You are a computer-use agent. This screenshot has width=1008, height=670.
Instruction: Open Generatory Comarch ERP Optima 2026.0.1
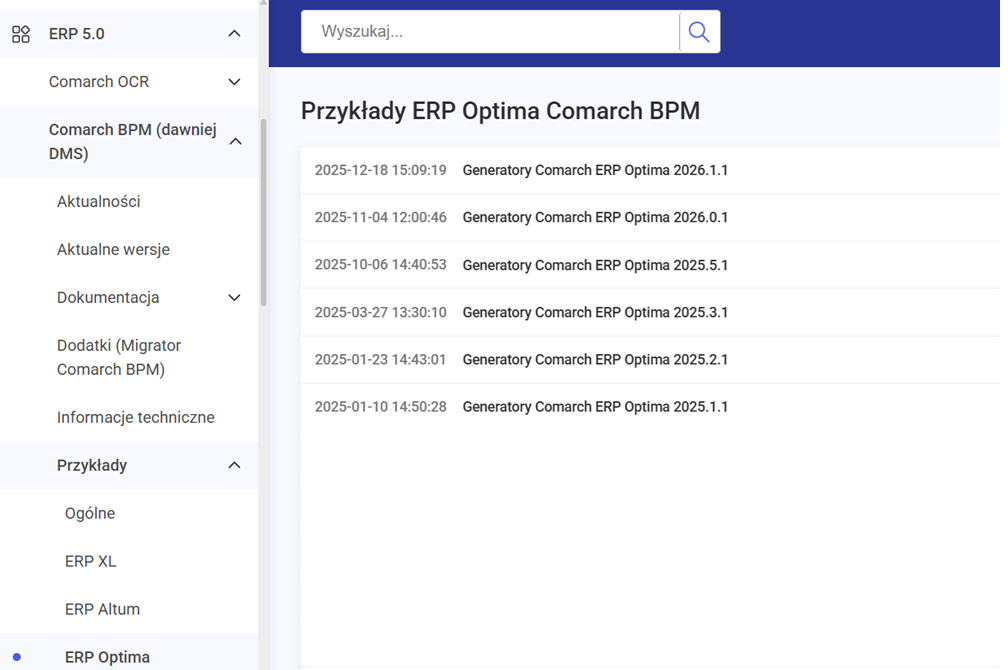pyautogui.click(x=595, y=218)
